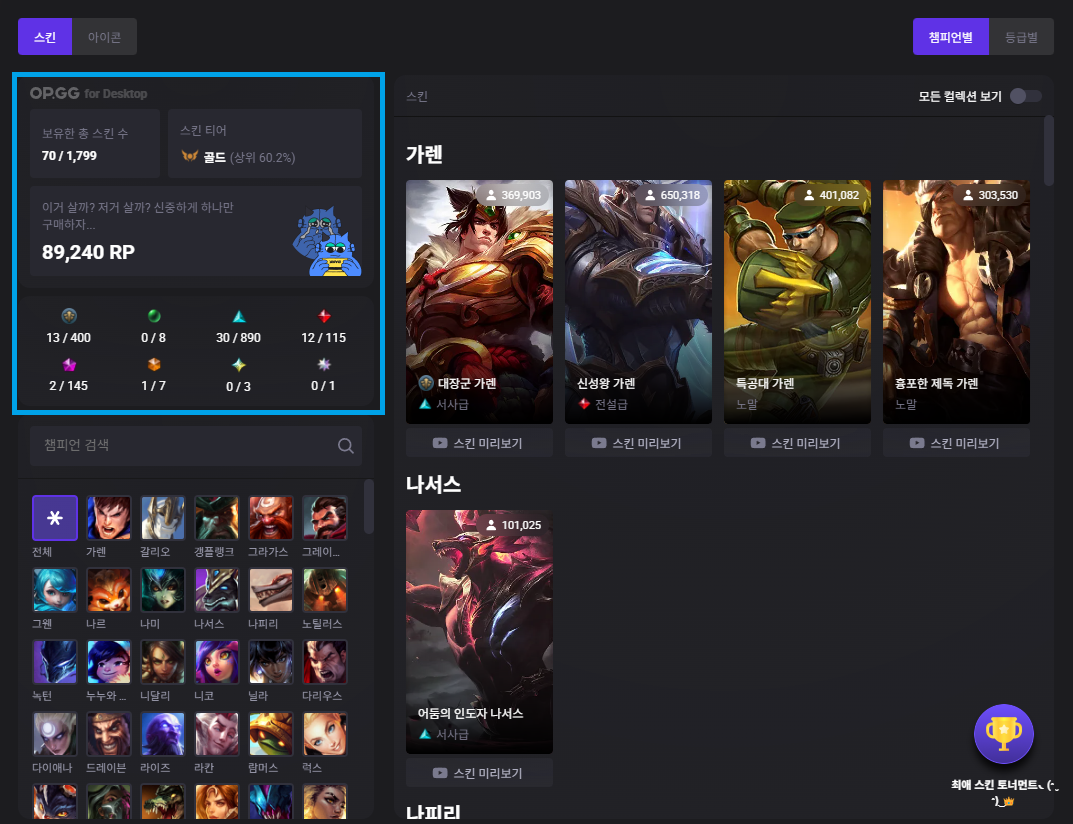Select 누누와 윌럼프 champion icon
This screenshot has height=824, width=1073.
pyautogui.click(x=109, y=662)
